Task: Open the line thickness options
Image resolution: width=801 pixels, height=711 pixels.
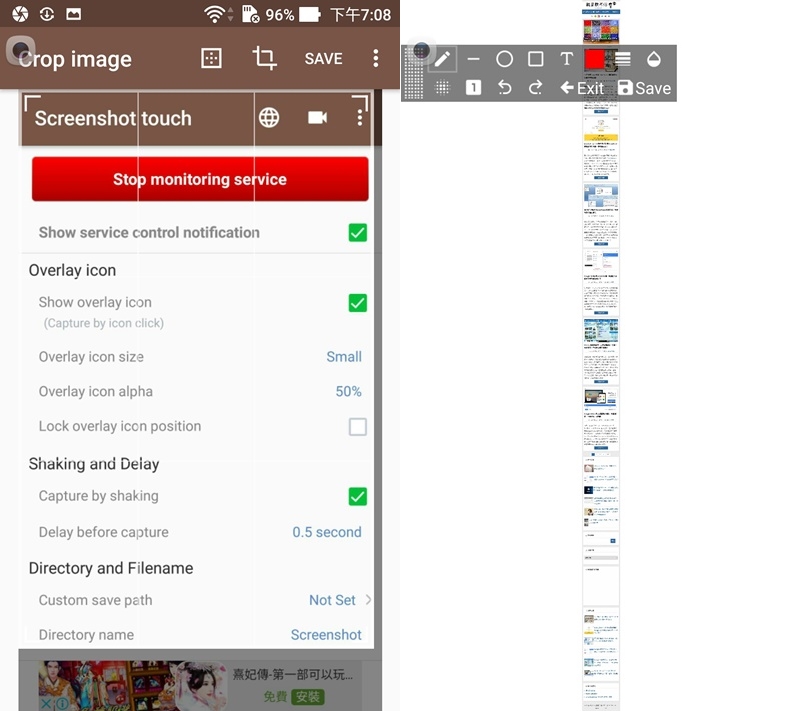Action: pos(623,59)
